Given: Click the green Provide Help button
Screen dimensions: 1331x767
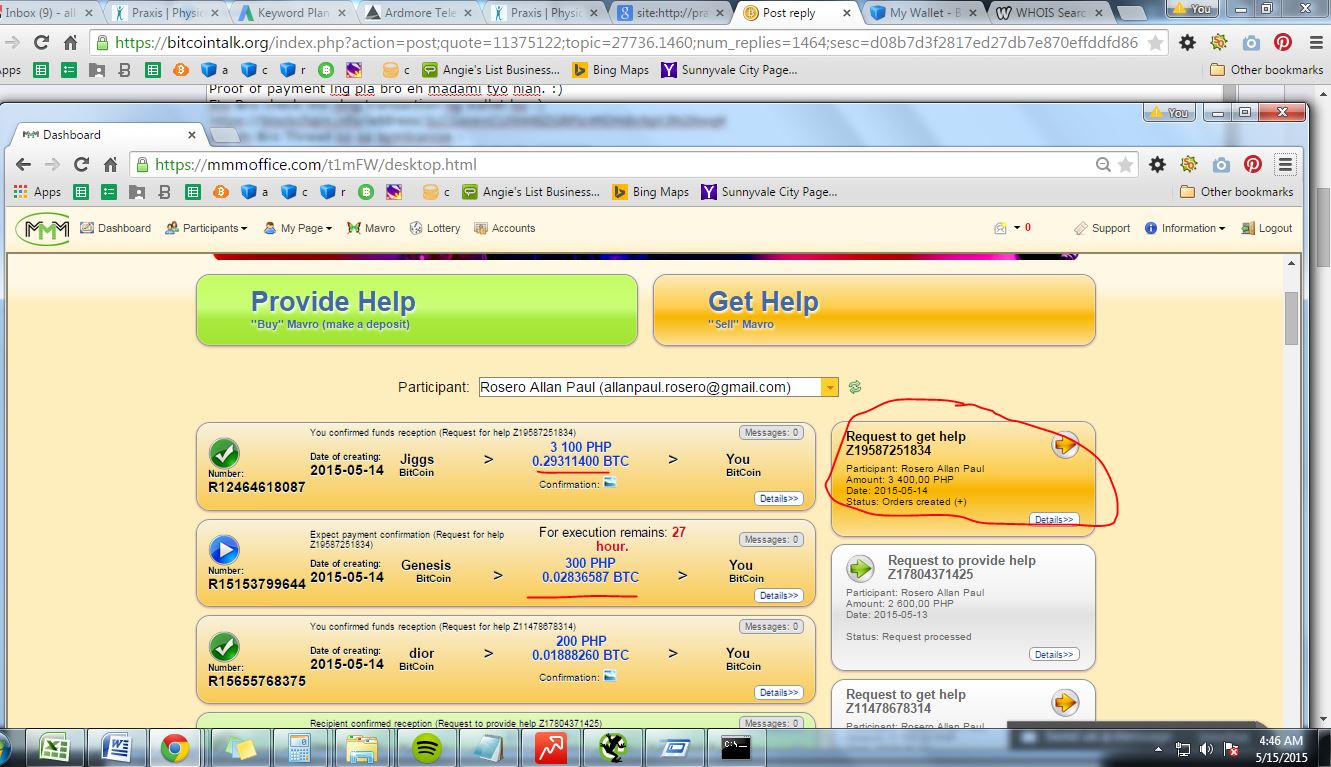Looking at the screenshot, I should tap(417, 310).
